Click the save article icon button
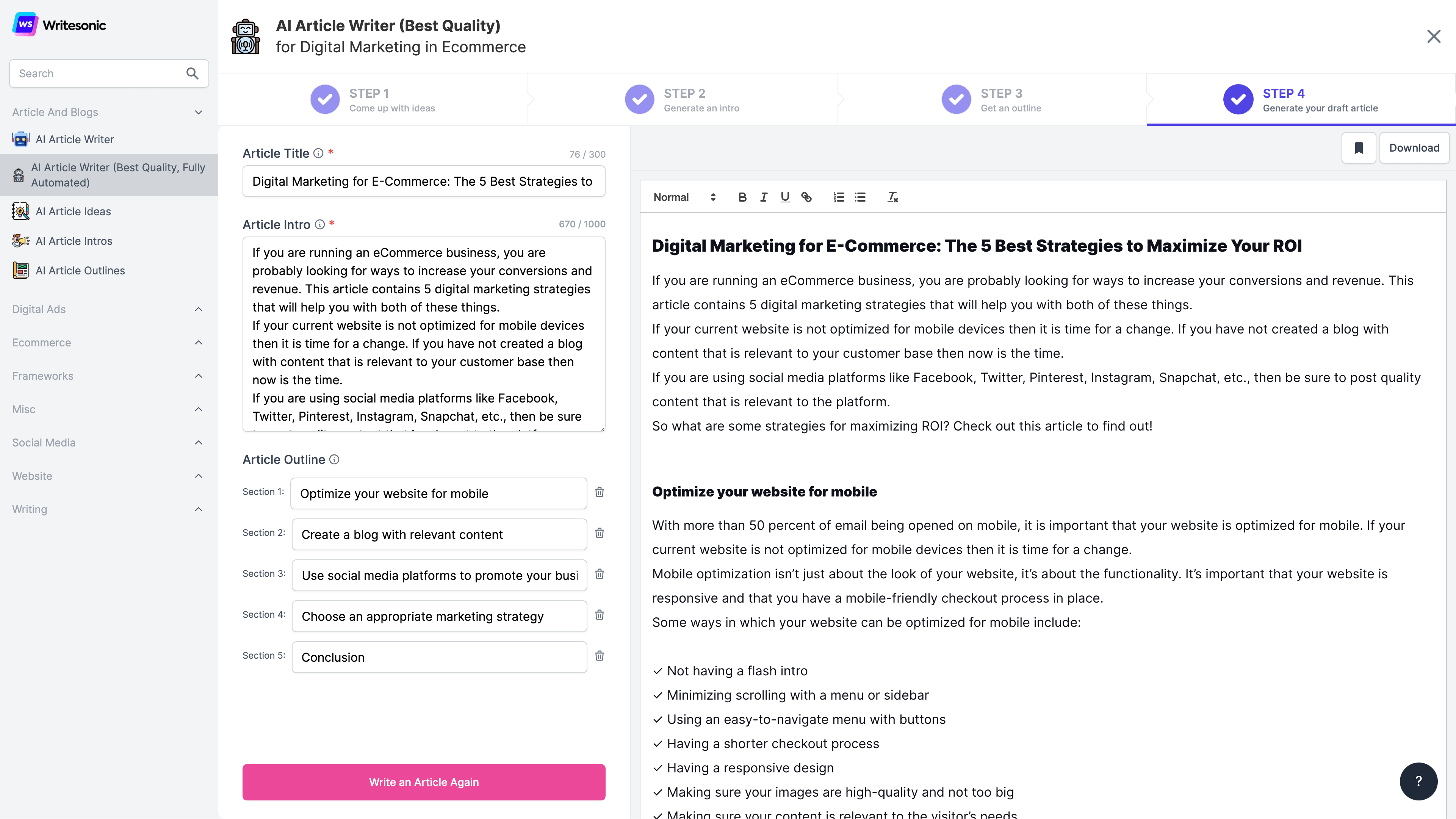 tap(1359, 148)
